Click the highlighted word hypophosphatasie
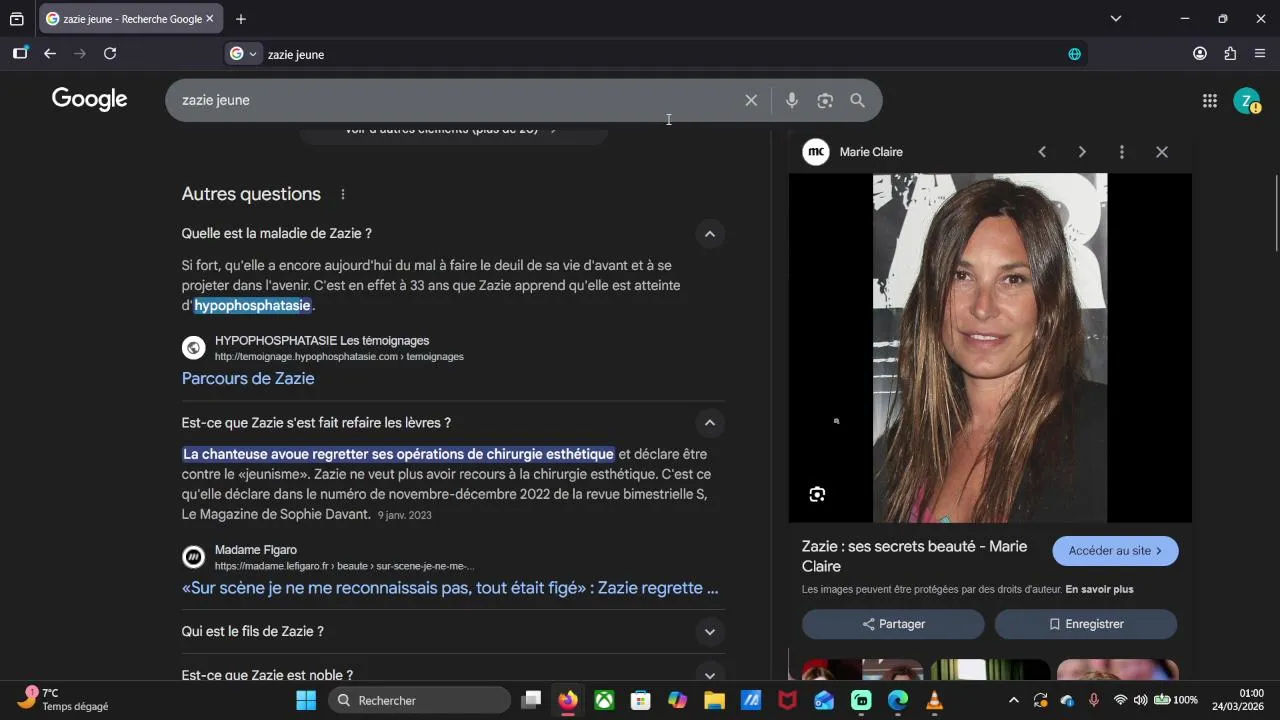The height and width of the screenshot is (720, 1280). (252, 305)
